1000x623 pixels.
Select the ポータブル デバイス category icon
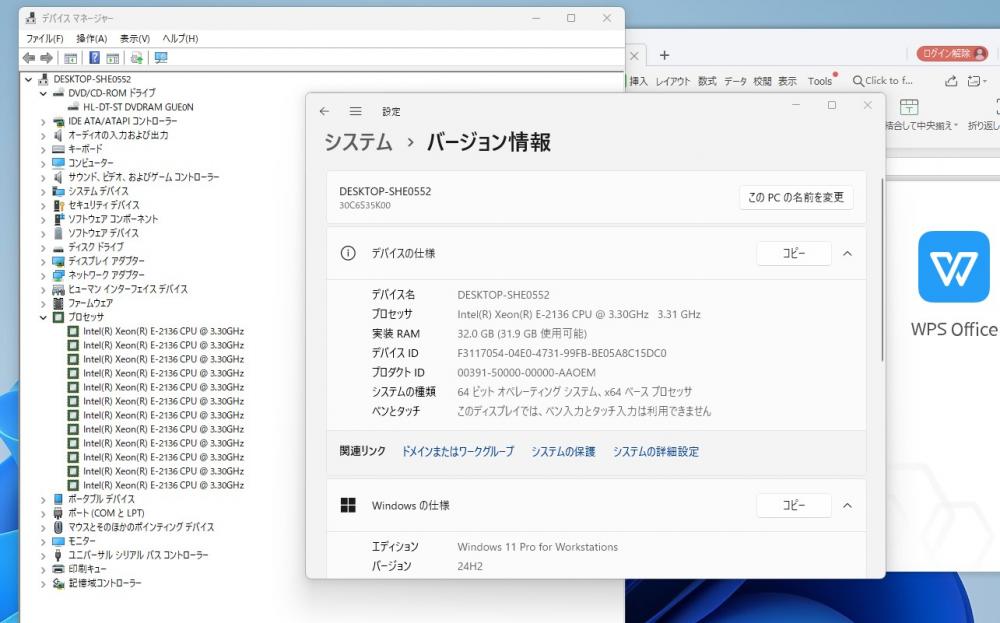click(x=58, y=499)
